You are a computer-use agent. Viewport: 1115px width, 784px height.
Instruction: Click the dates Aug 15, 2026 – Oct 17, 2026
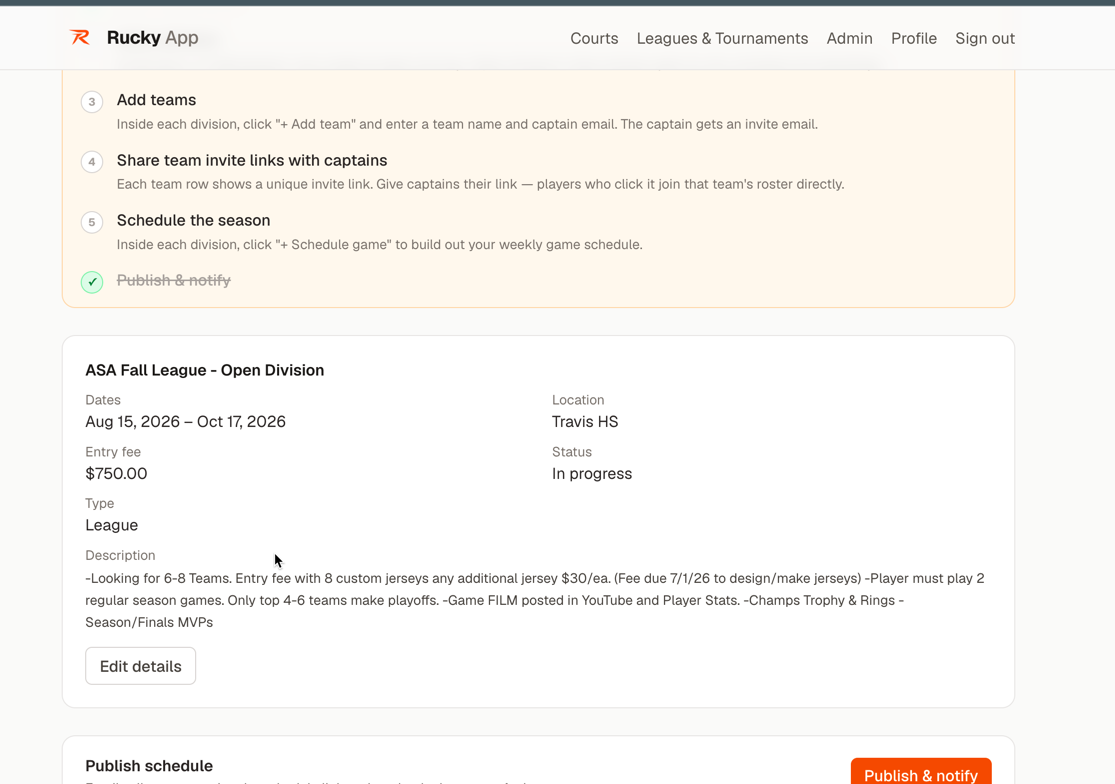click(186, 421)
